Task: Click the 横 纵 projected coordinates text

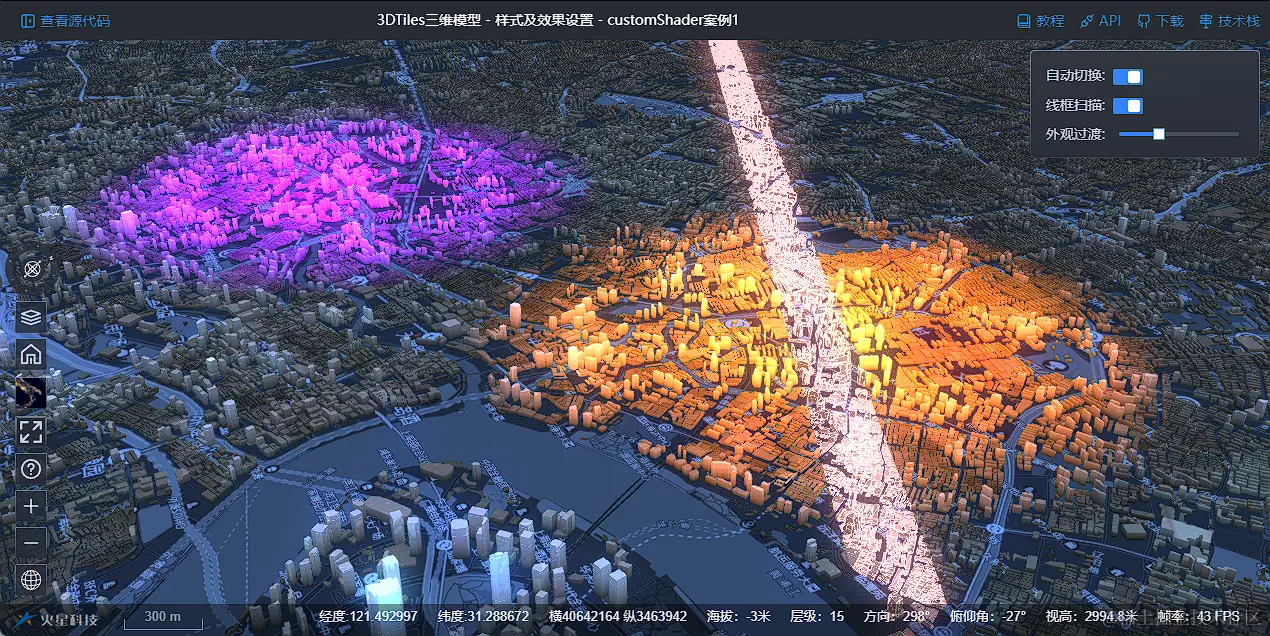Action: tap(618, 616)
